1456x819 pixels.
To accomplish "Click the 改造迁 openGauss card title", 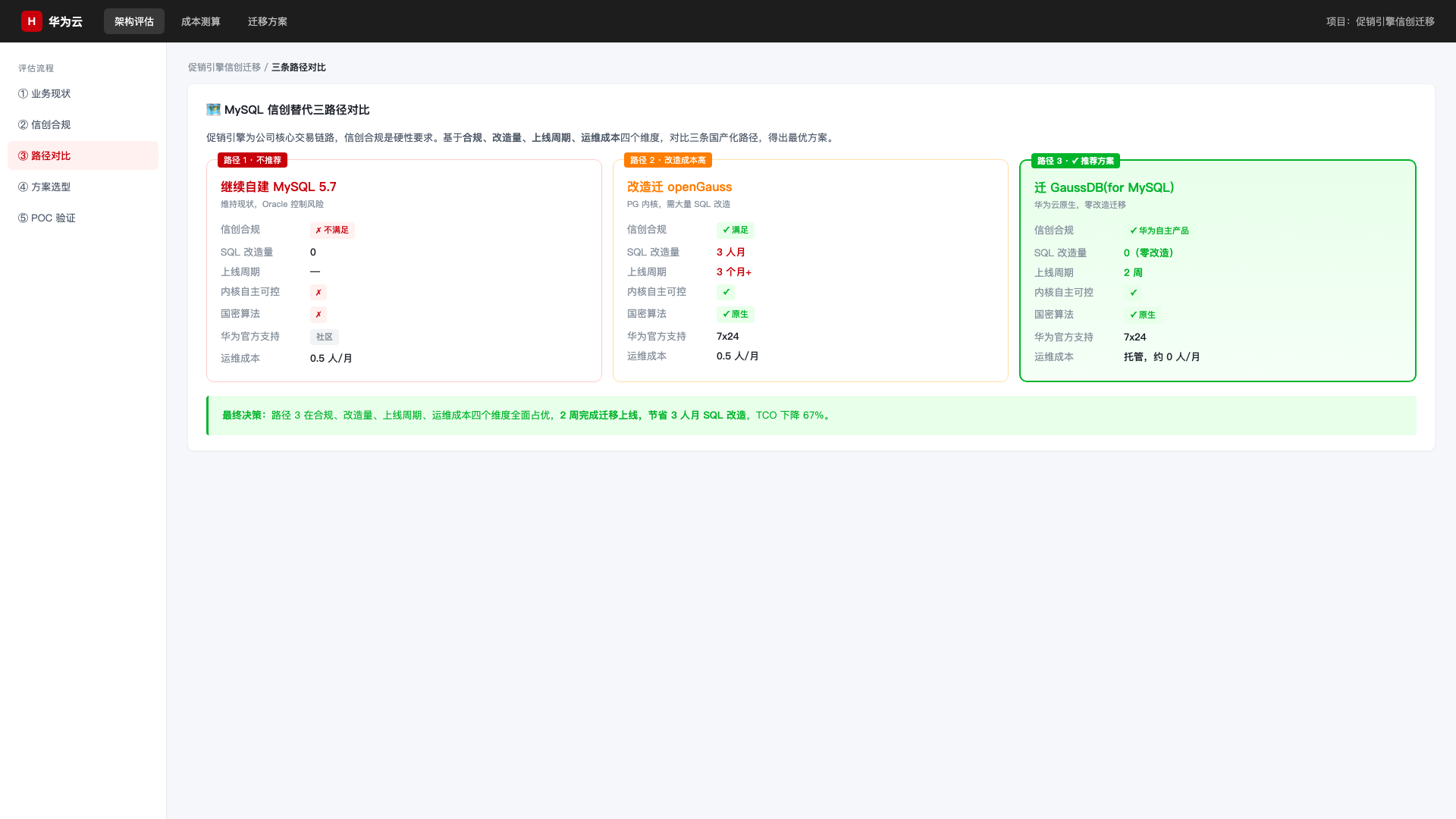I will pyautogui.click(x=679, y=187).
